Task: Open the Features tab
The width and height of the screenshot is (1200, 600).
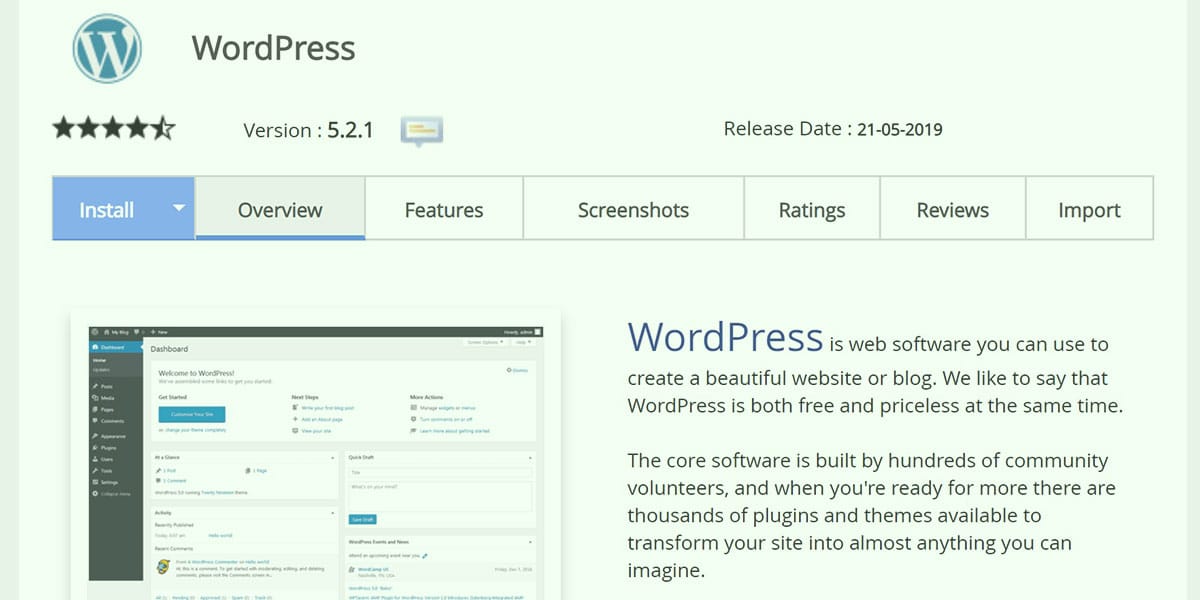Action: coord(444,210)
